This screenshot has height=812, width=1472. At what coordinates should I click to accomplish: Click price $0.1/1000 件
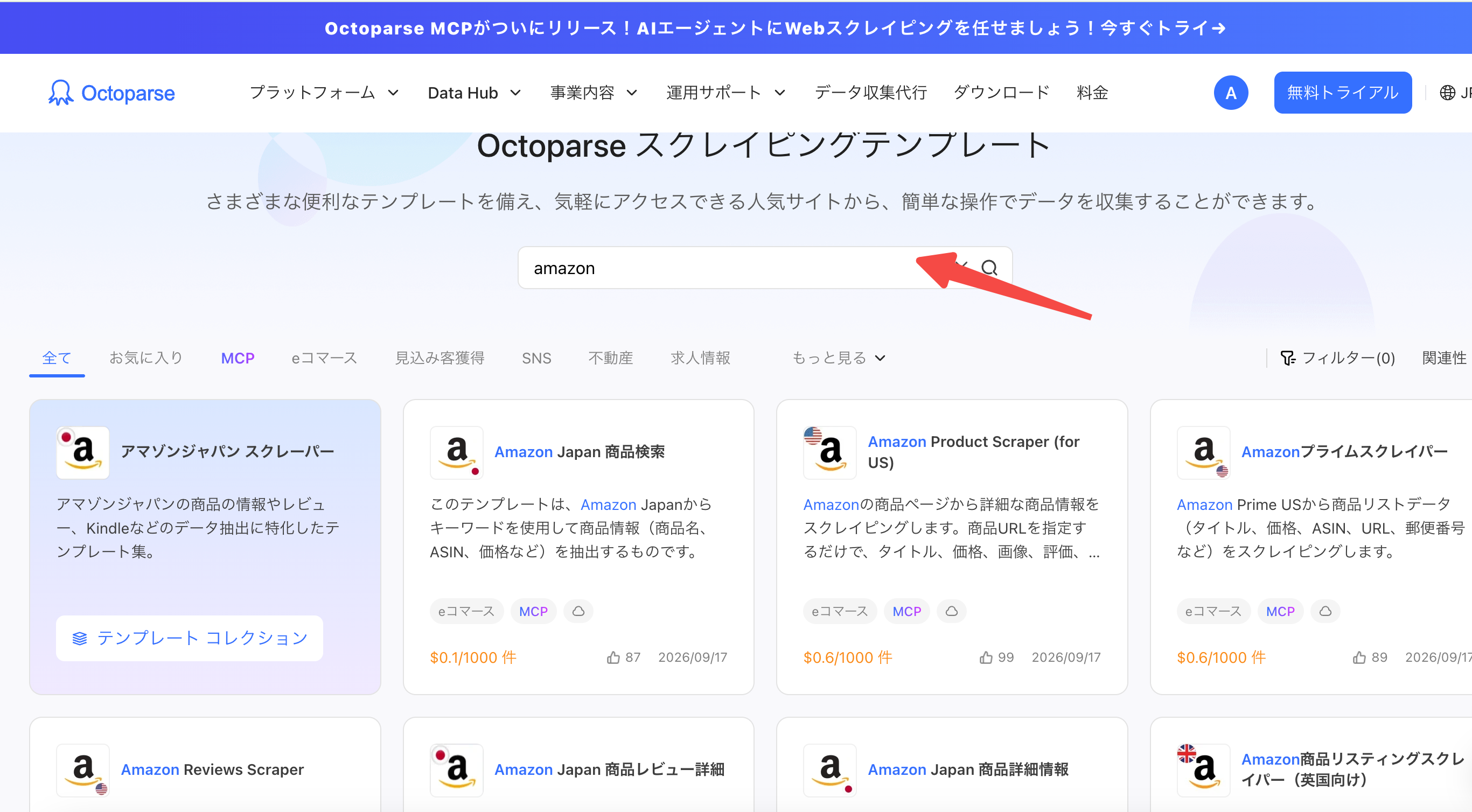pyautogui.click(x=473, y=657)
